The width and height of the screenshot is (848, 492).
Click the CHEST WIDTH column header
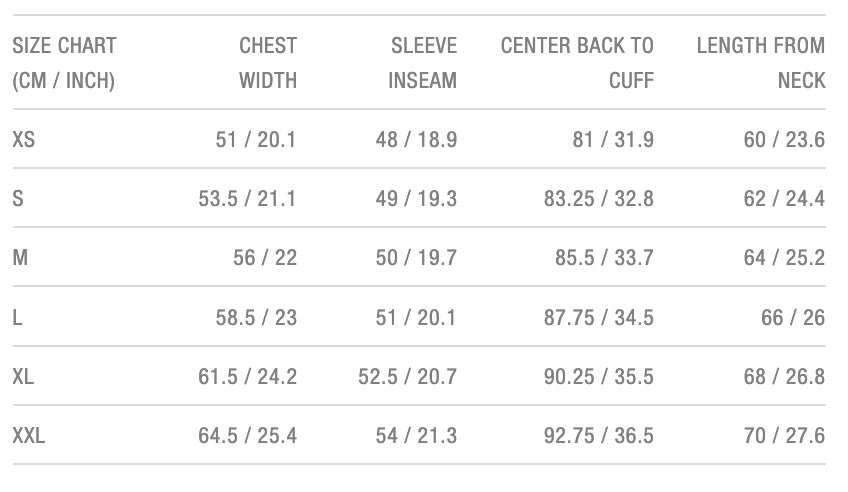click(x=267, y=62)
